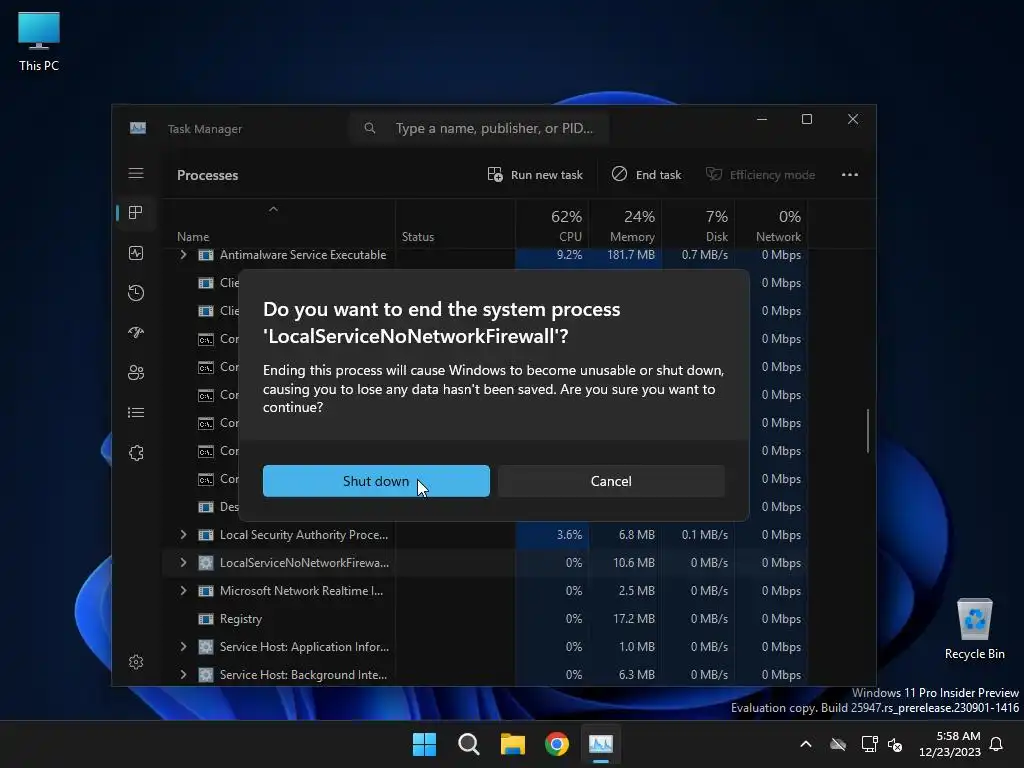
Task: Open the Windows Start button
Action: click(x=424, y=744)
